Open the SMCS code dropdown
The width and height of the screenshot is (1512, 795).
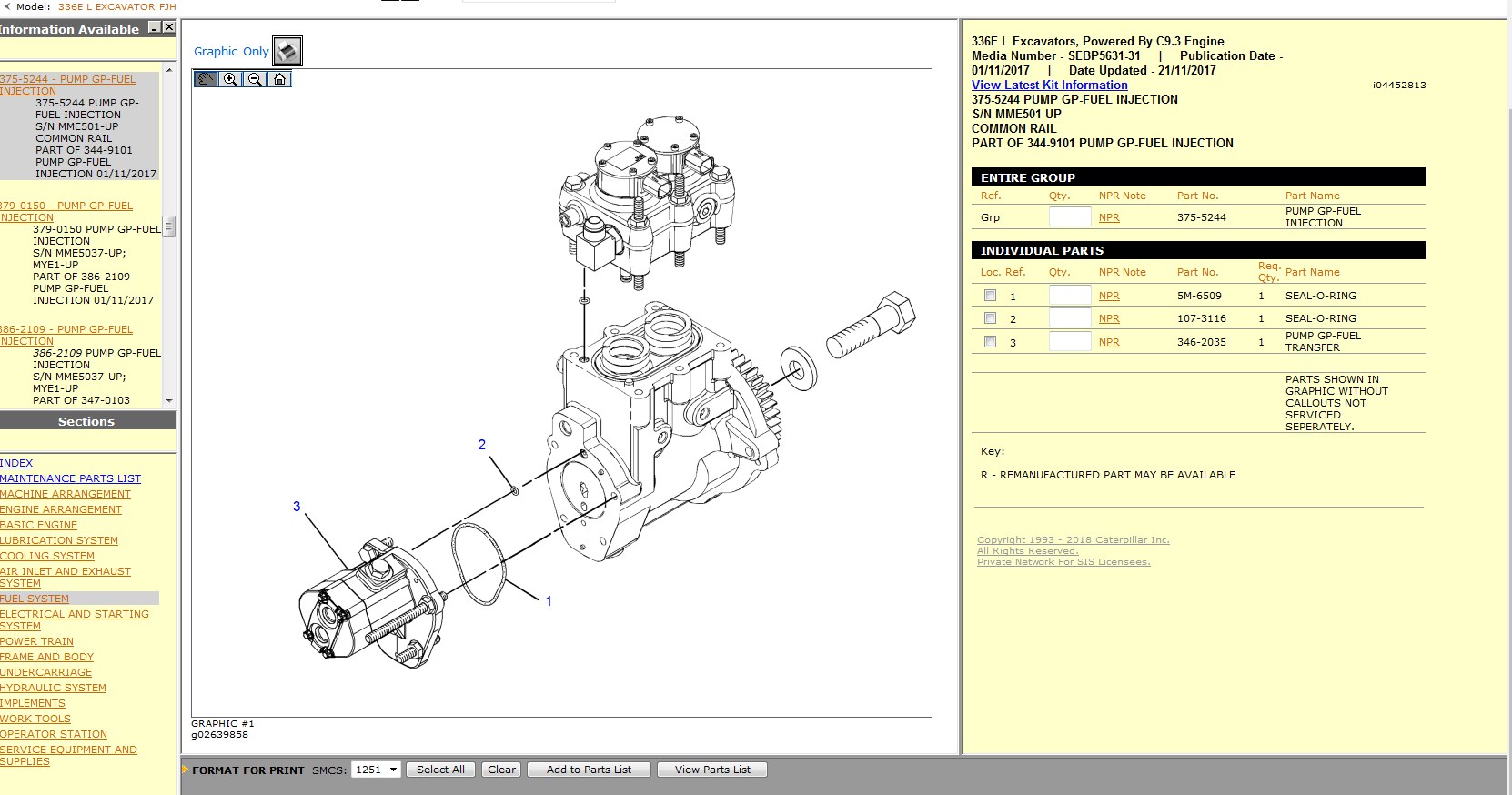tap(393, 770)
